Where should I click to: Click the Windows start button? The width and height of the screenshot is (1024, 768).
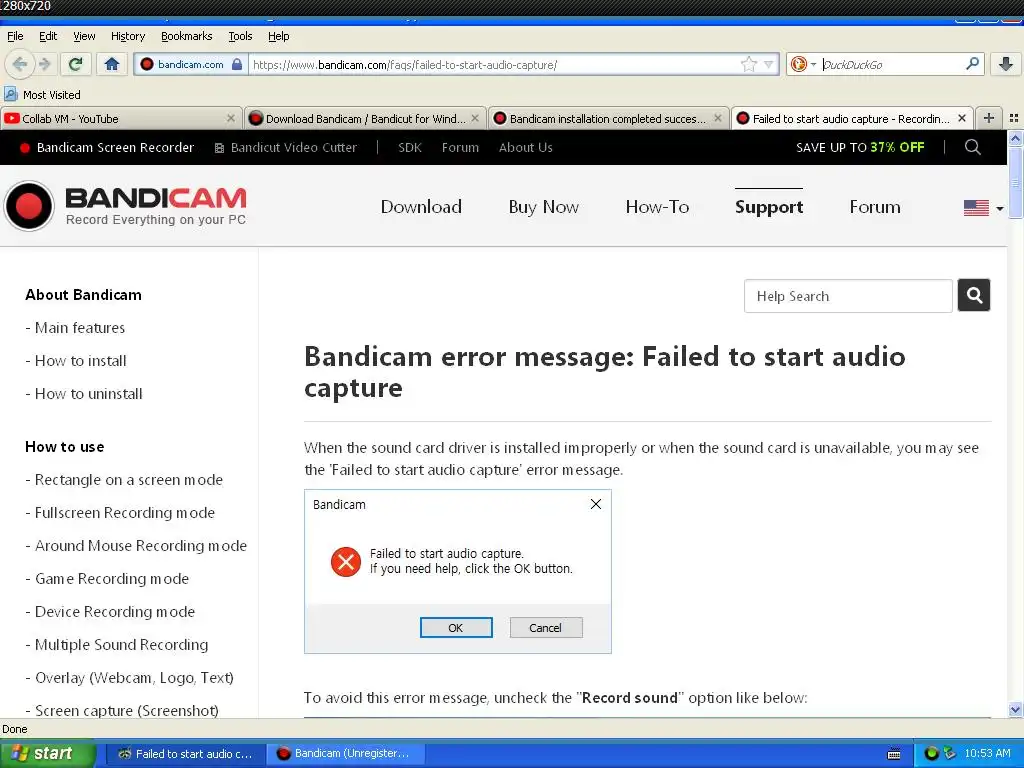tap(48, 753)
